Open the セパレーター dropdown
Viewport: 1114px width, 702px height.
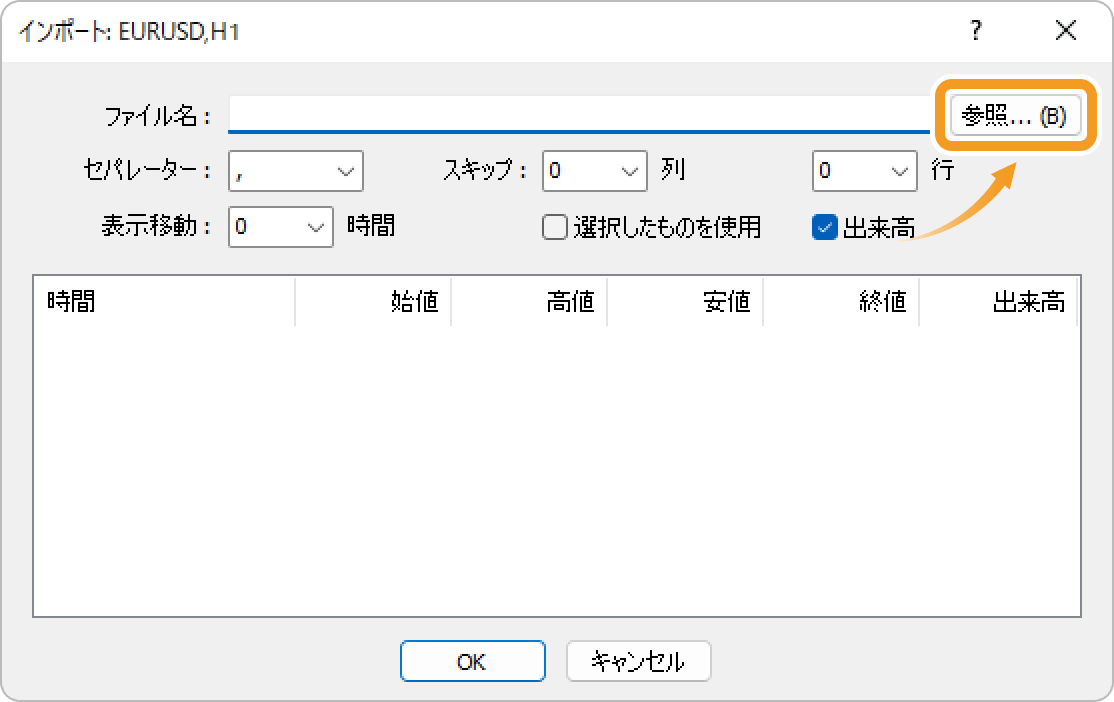[x=296, y=171]
